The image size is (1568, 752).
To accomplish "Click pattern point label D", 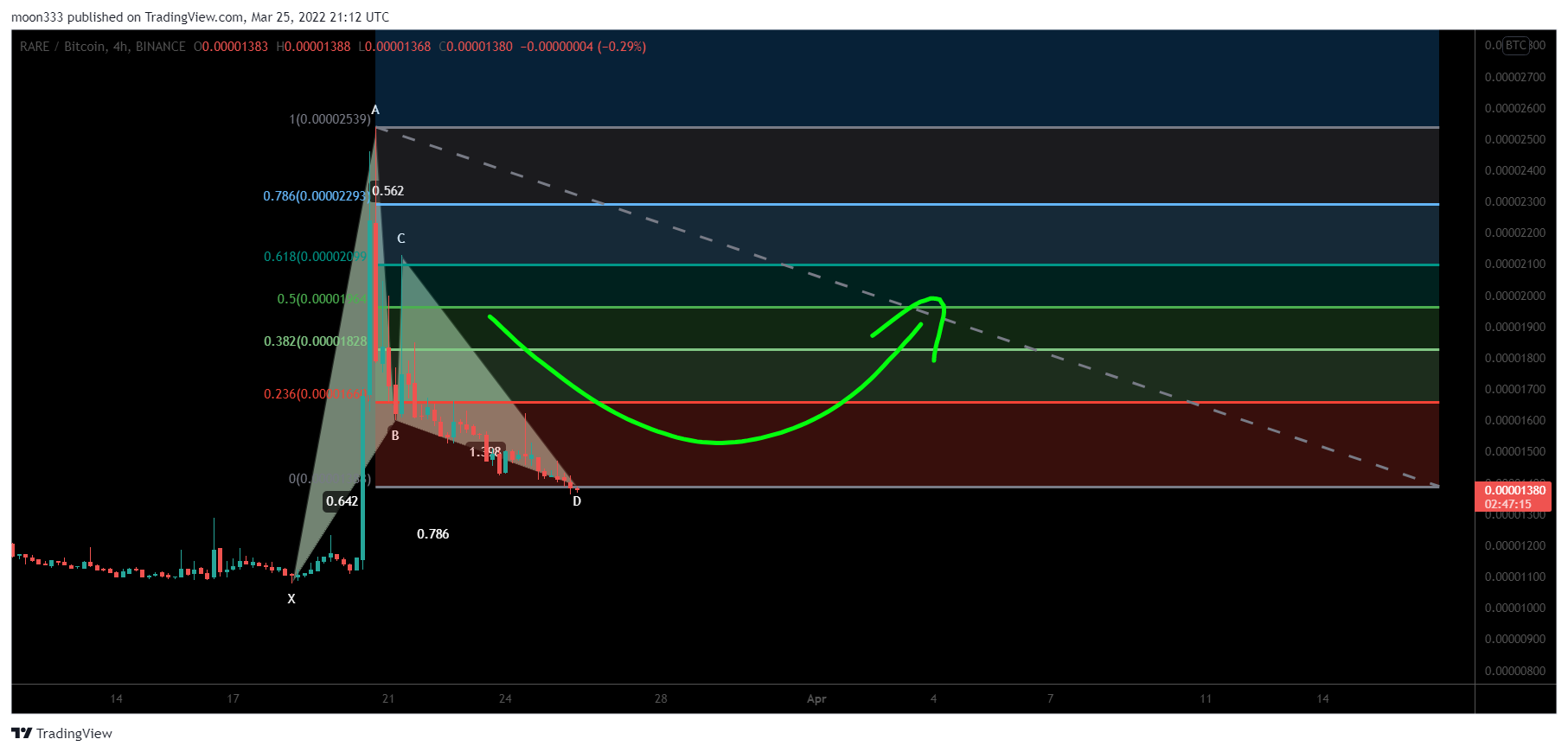I will coord(577,501).
